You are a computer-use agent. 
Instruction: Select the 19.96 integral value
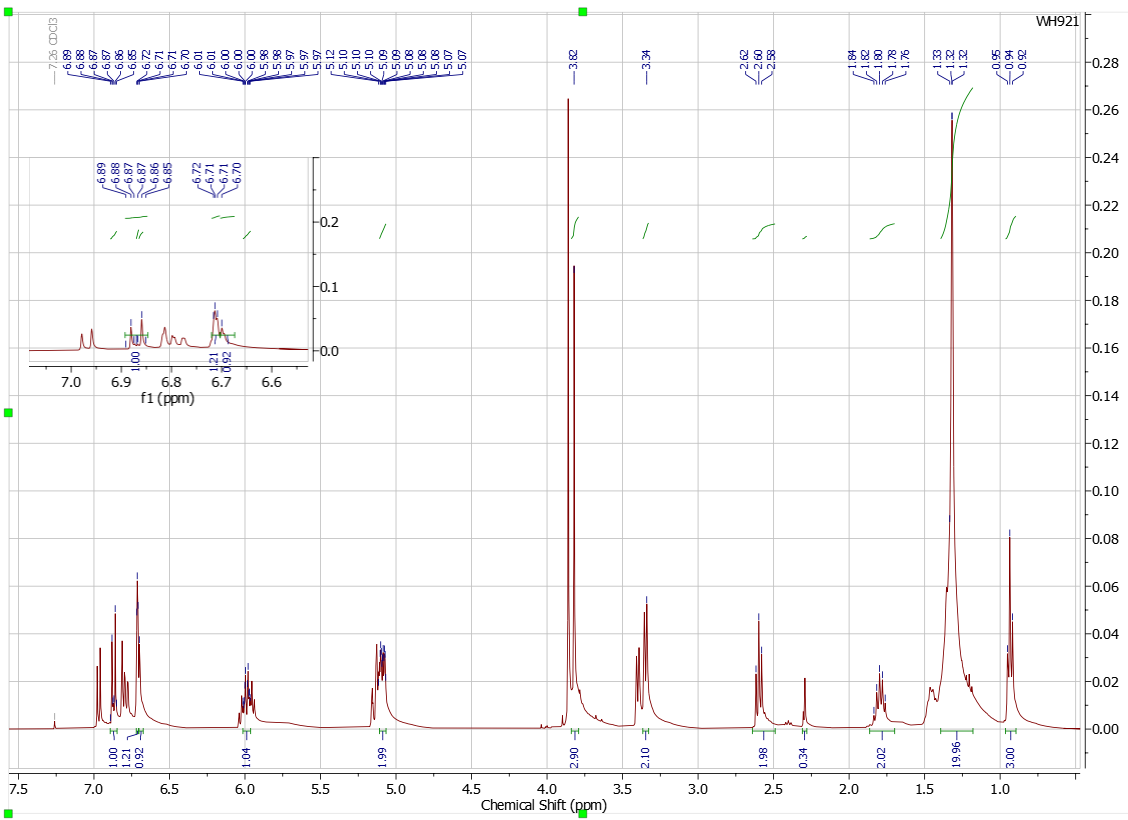coord(956,752)
